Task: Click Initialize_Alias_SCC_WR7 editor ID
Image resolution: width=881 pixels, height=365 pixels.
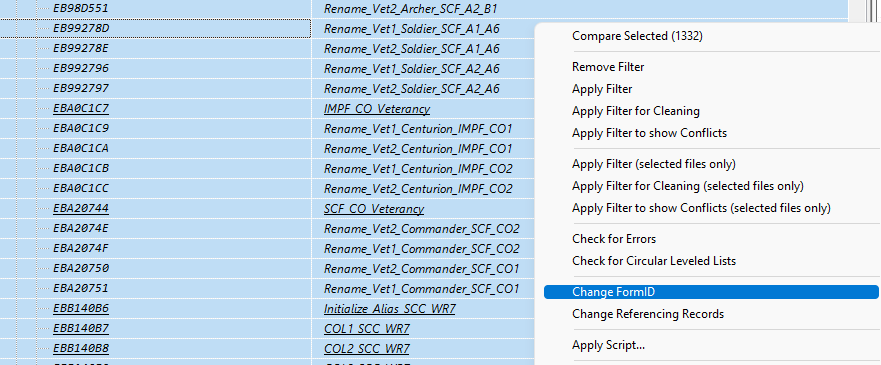Action: 389,309
